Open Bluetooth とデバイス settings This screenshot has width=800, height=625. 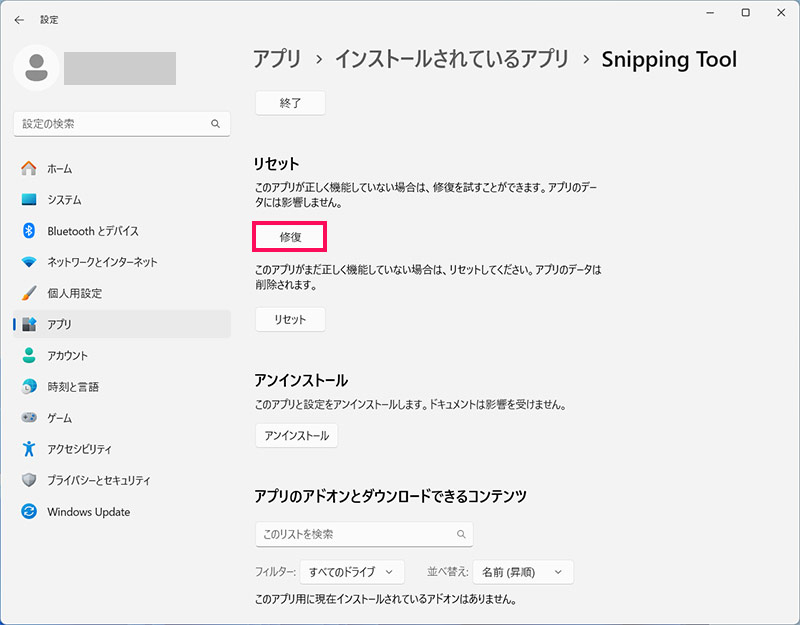(122, 231)
